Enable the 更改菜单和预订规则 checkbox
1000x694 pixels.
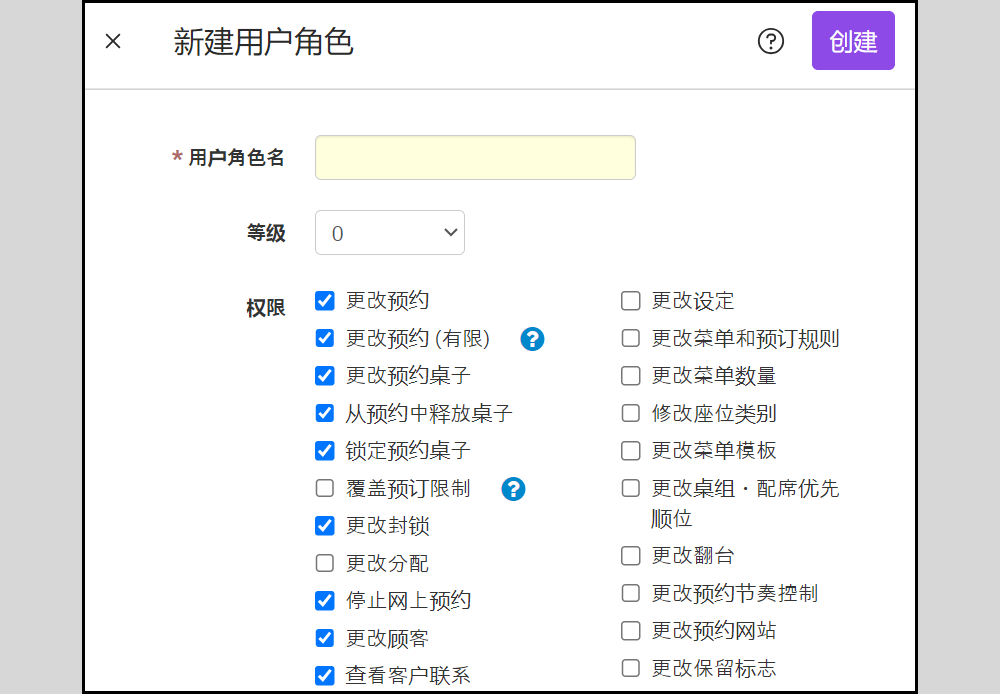631,338
